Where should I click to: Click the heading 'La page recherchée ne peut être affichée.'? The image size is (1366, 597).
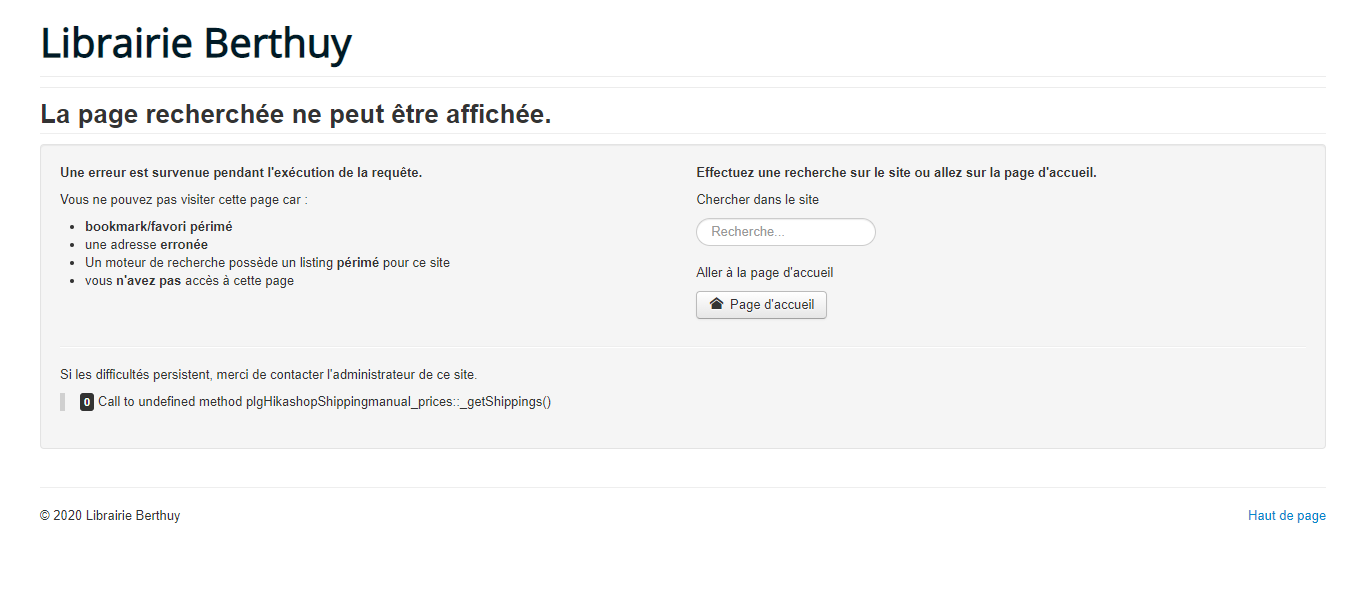point(296,115)
